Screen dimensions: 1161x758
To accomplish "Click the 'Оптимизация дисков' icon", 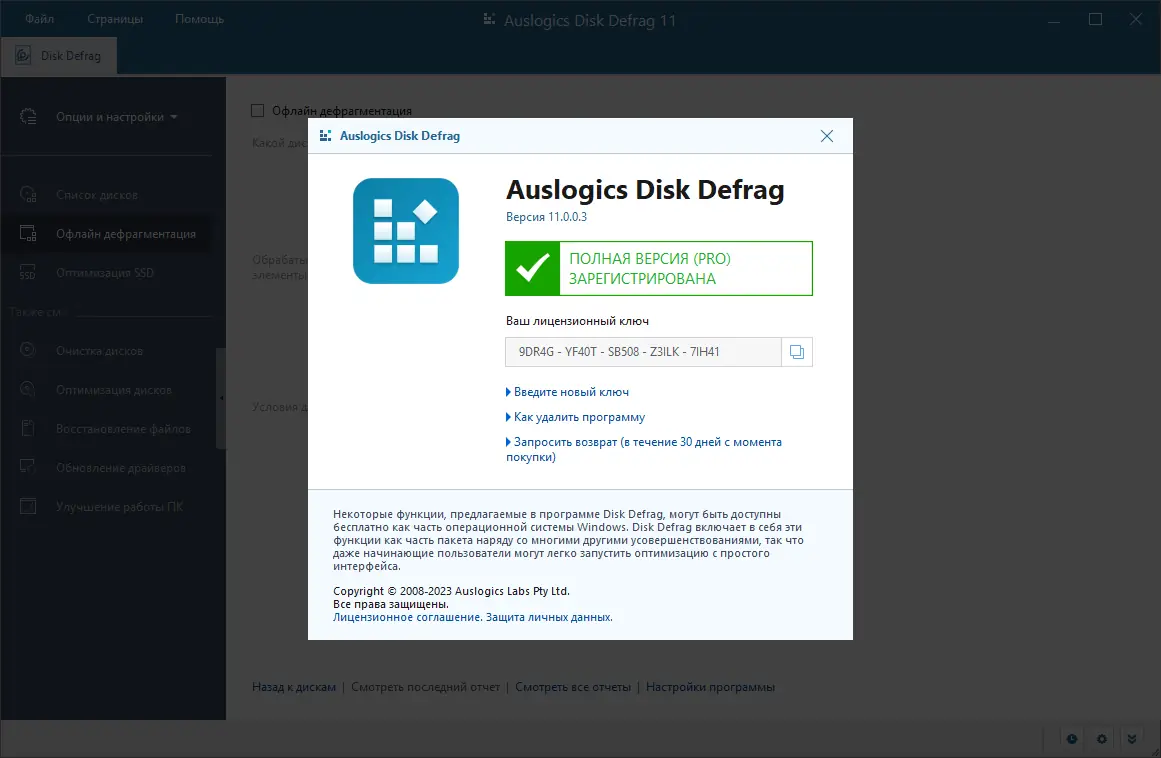I will 28,389.
